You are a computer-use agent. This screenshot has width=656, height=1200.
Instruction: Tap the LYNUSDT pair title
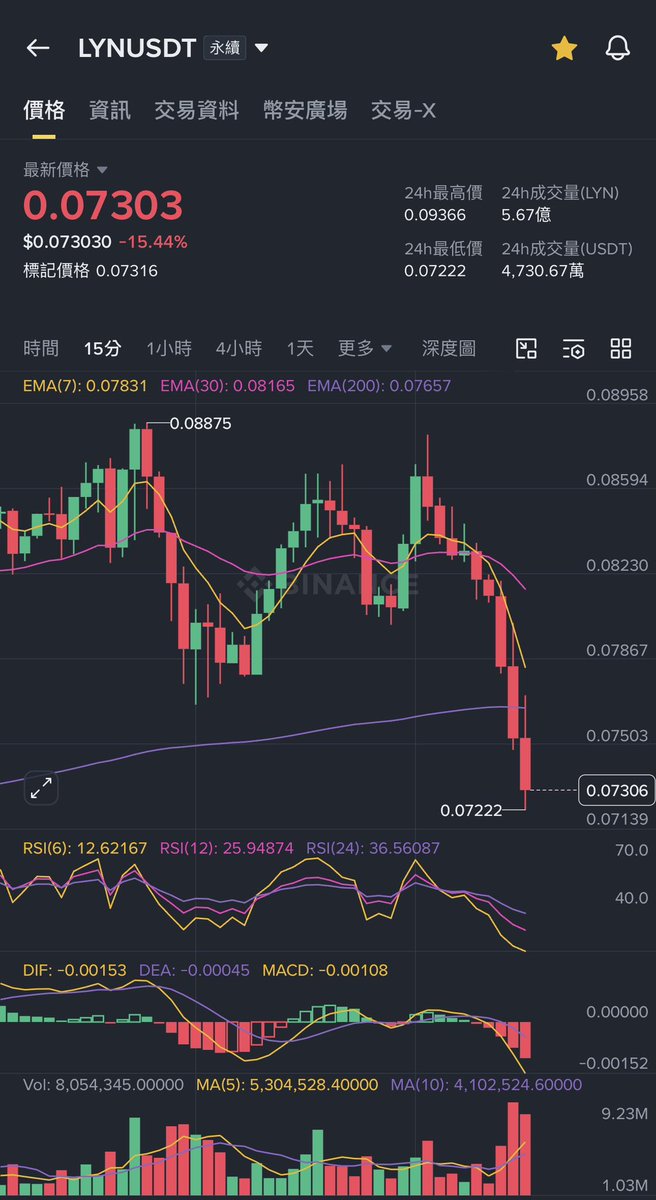(x=137, y=48)
